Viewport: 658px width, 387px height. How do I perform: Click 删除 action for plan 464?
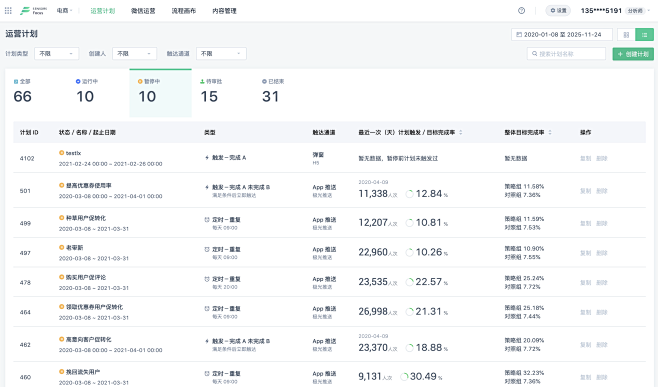click(602, 312)
